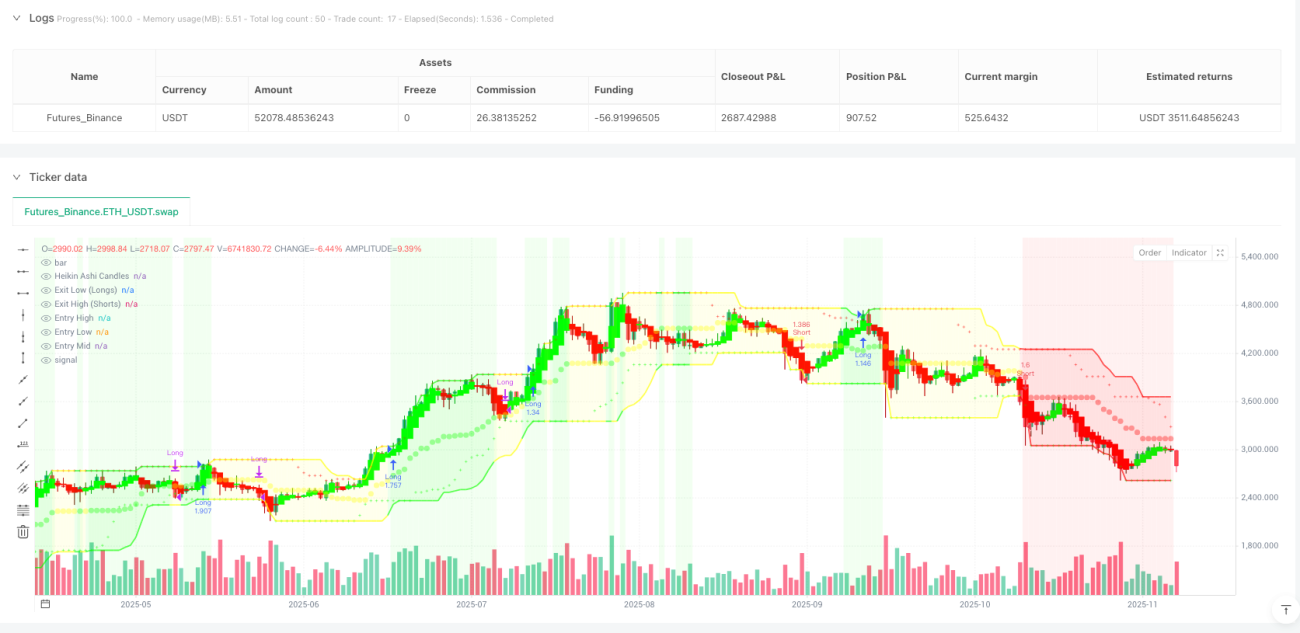1300x633 pixels.
Task: Click the Estimated returns column header
Action: click(1189, 76)
